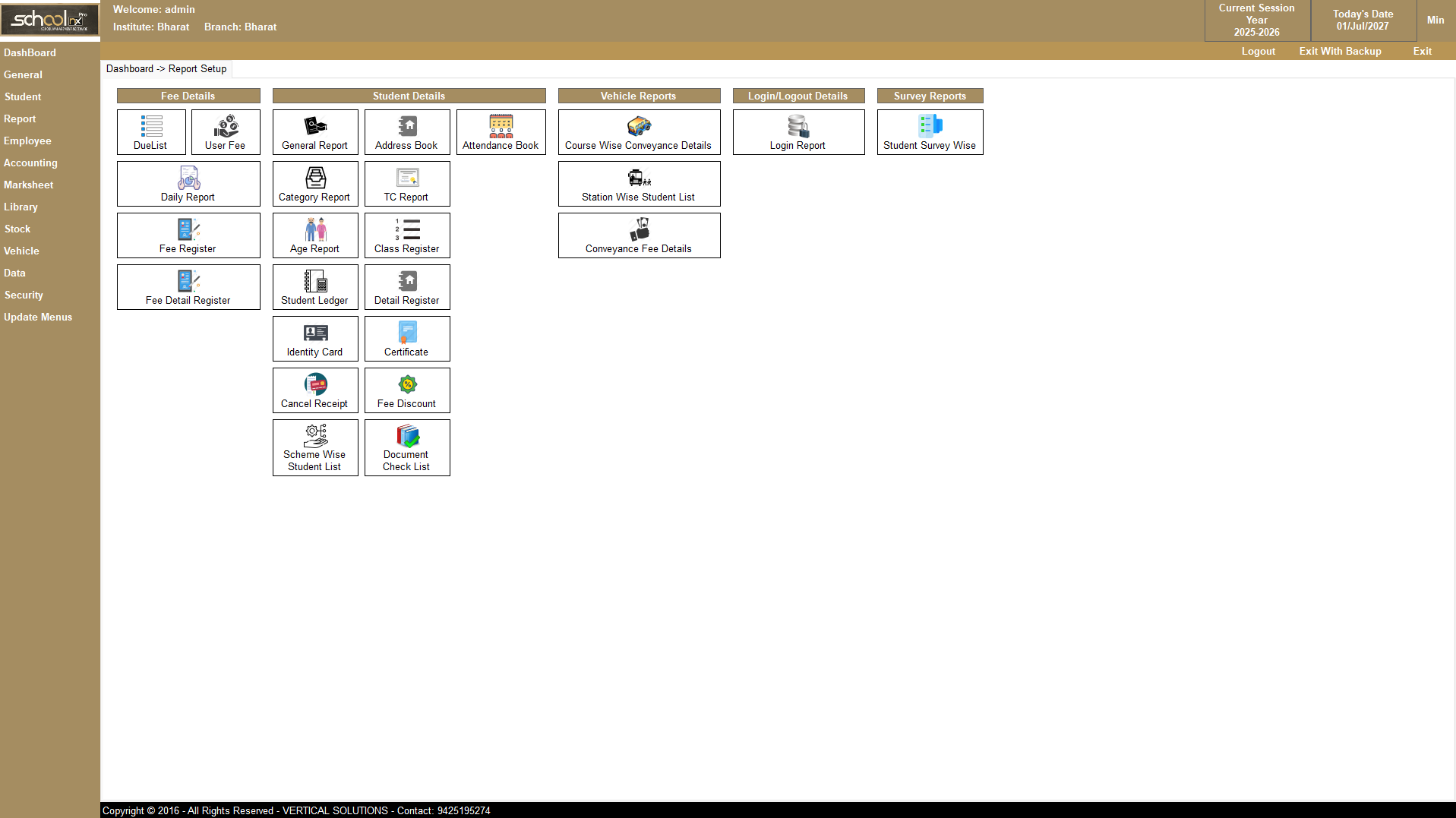Select Student in the sidebar menu
This screenshot has height=818, width=1456.
click(x=23, y=96)
